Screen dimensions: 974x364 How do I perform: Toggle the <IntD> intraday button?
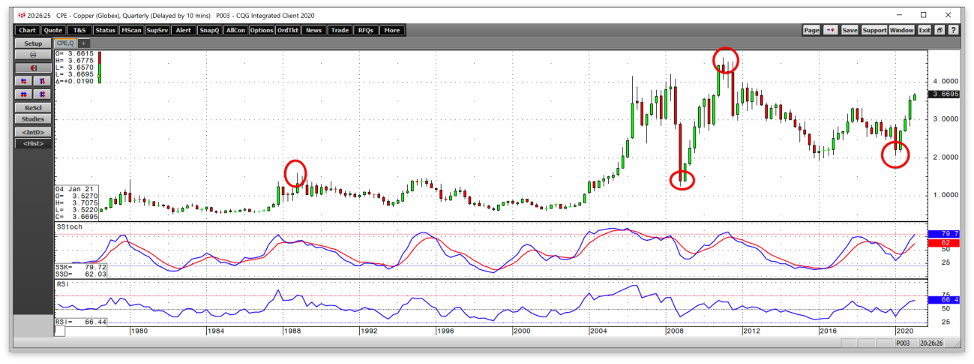click(x=33, y=132)
